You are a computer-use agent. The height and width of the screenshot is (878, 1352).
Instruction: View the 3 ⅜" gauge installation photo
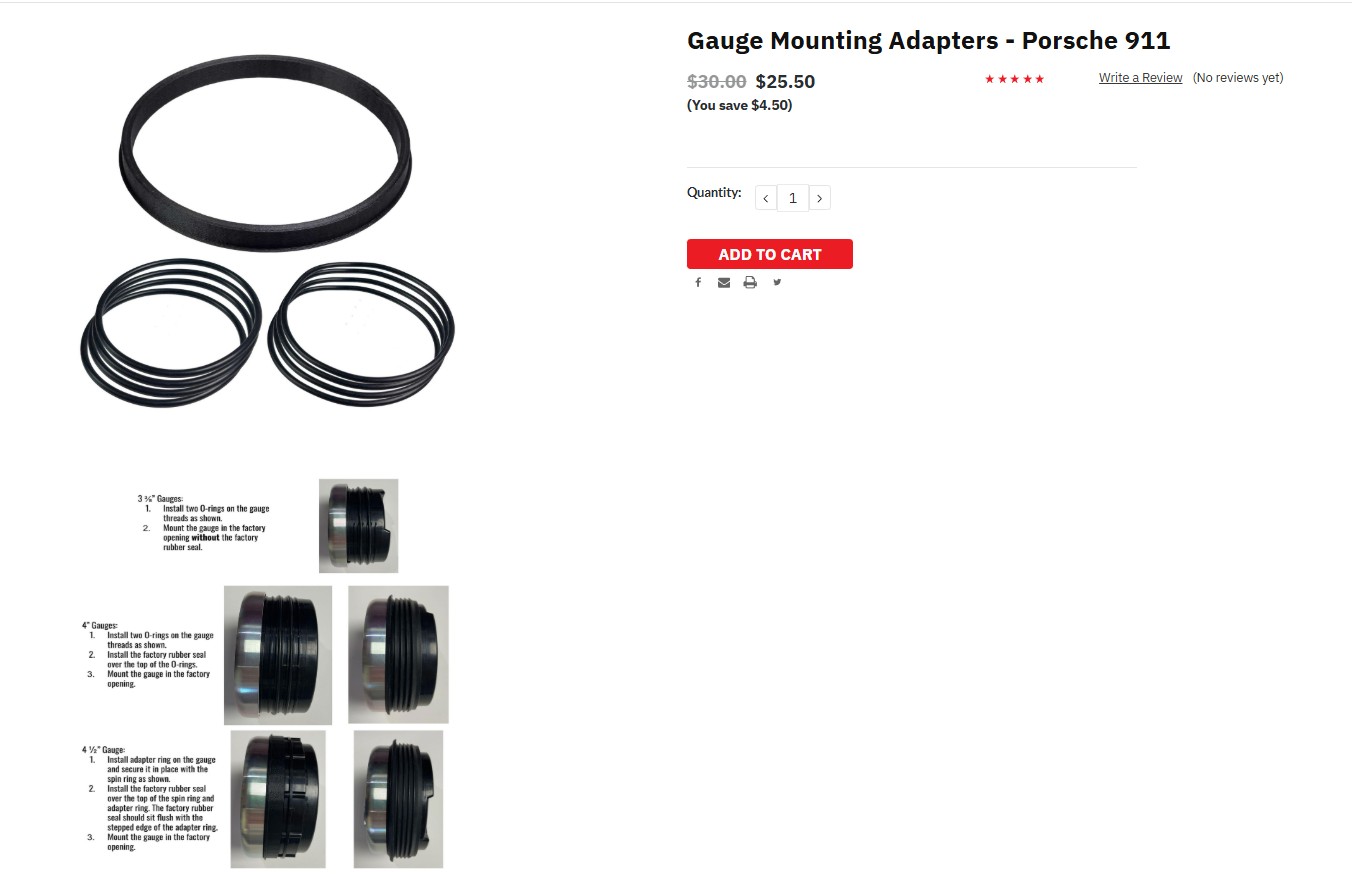coord(358,526)
